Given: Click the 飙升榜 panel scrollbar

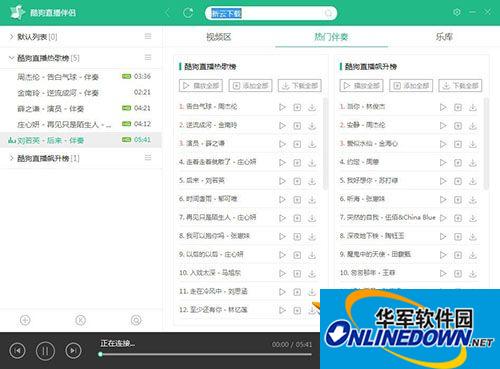Looking at the screenshot, I should (486, 144).
